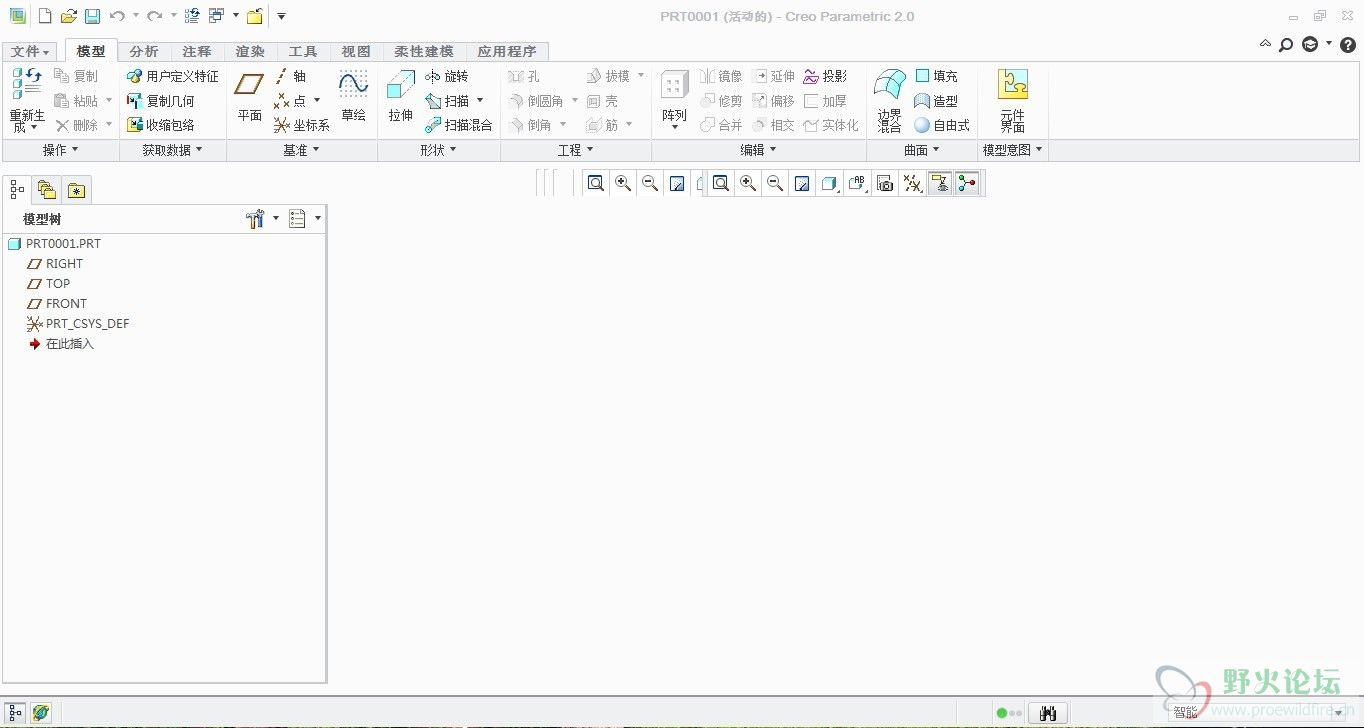Close the window using the quick access folder icon
Viewport: 1364px width, 728px height.
point(255,16)
